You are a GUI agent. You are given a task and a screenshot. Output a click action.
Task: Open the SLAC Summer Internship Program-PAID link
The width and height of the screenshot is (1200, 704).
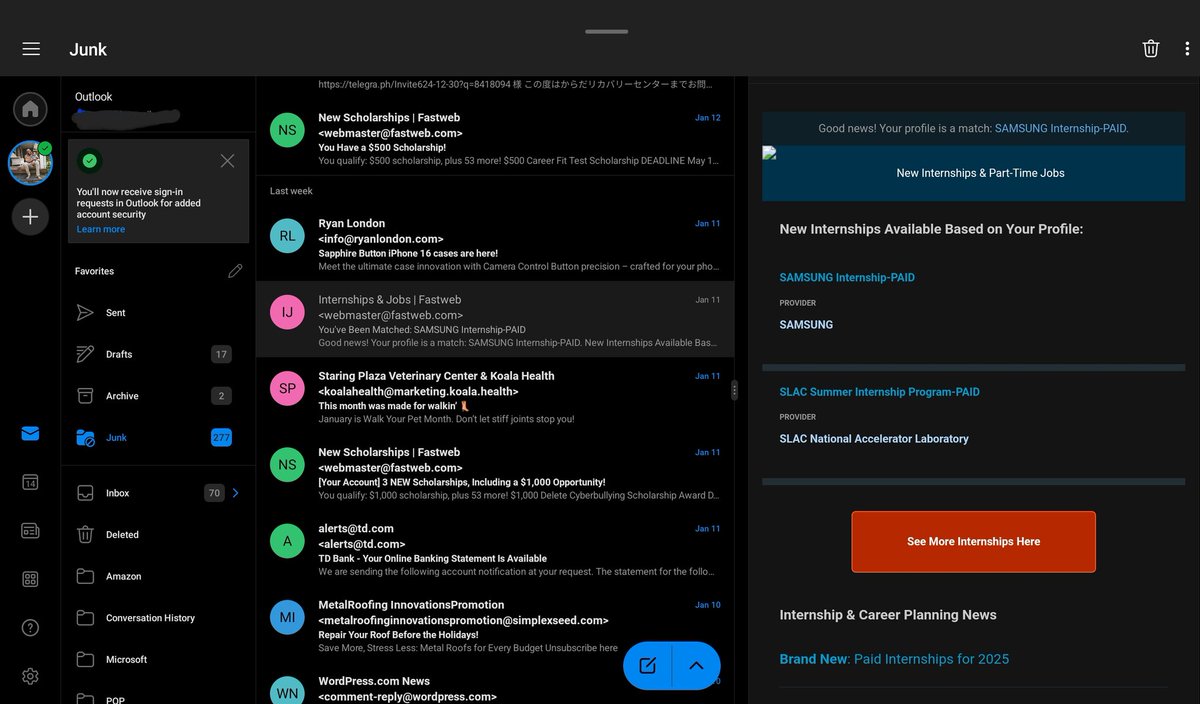pos(880,392)
